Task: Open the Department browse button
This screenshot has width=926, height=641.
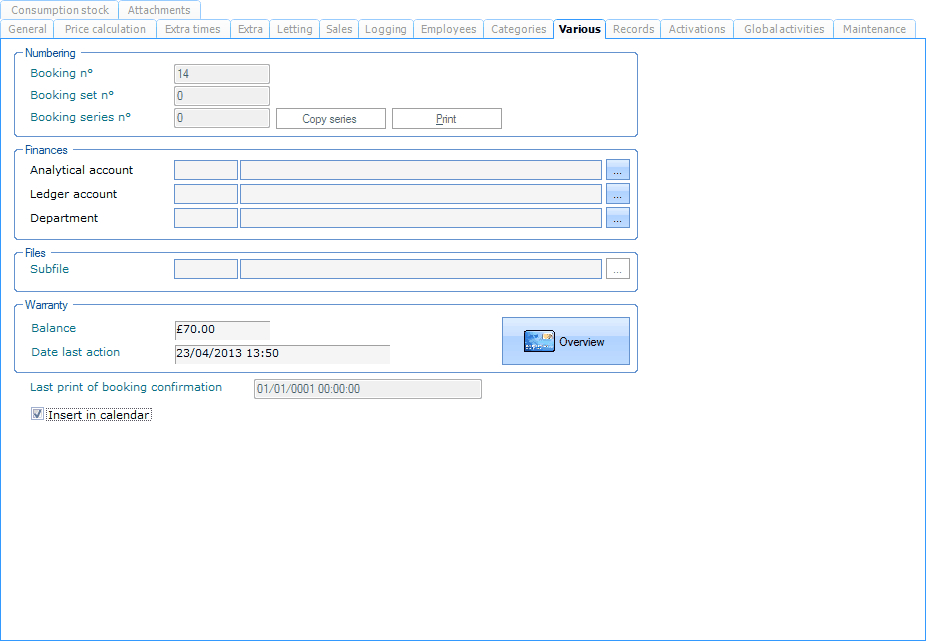Action: 617,218
